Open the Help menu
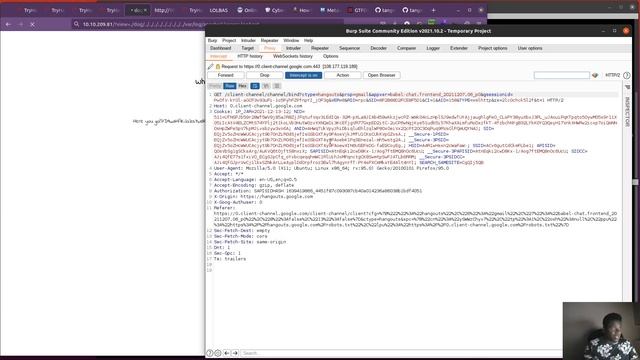The width and height of the screenshot is (640, 360). (x=309, y=40)
